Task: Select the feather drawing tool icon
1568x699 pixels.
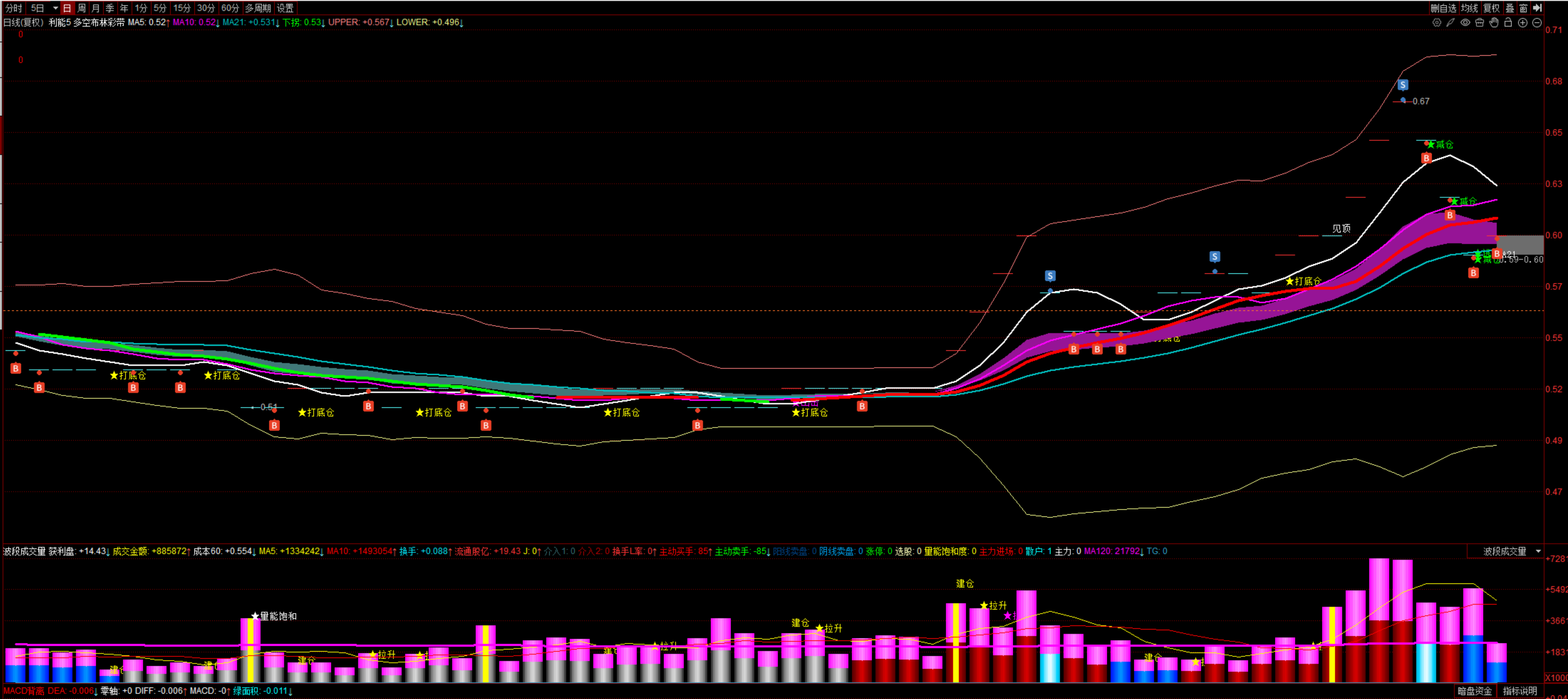Action: tap(1451, 22)
